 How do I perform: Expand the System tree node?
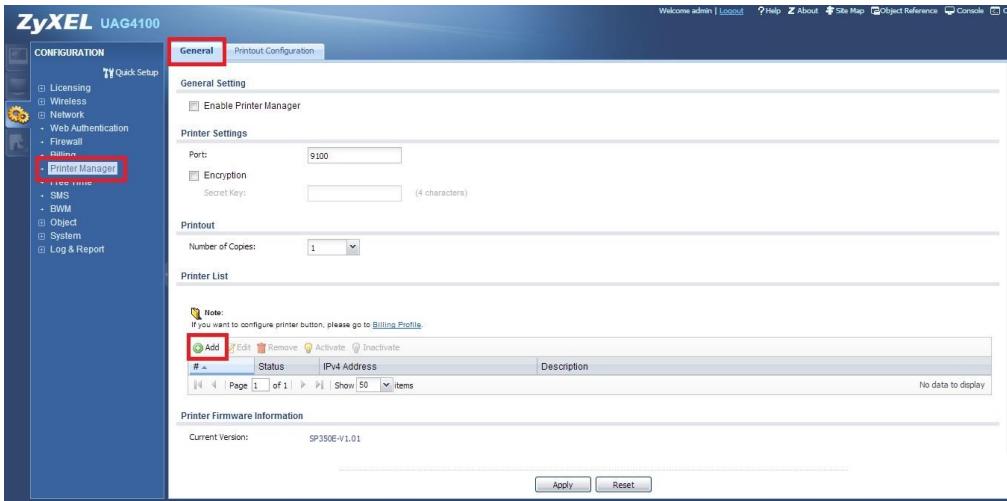(x=42, y=236)
